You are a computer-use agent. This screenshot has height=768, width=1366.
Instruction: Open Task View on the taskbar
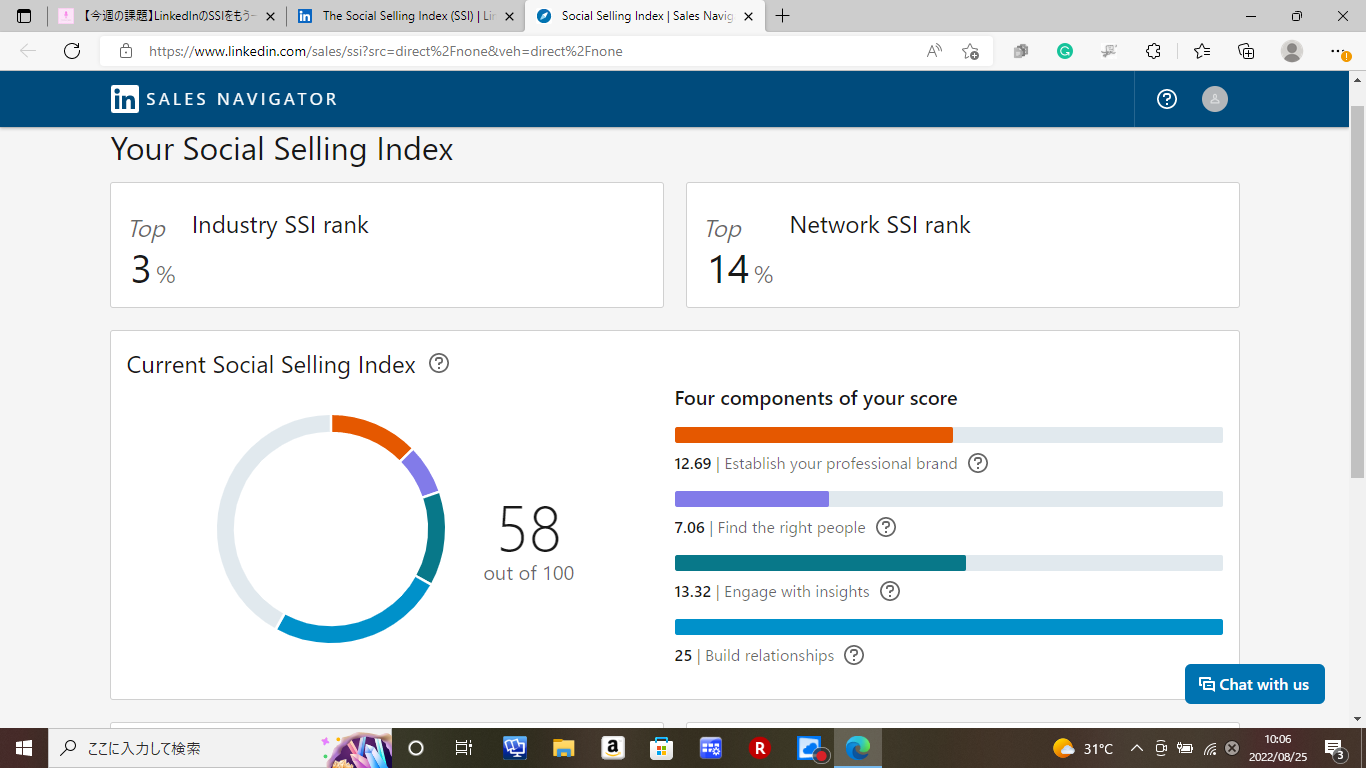[463, 748]
